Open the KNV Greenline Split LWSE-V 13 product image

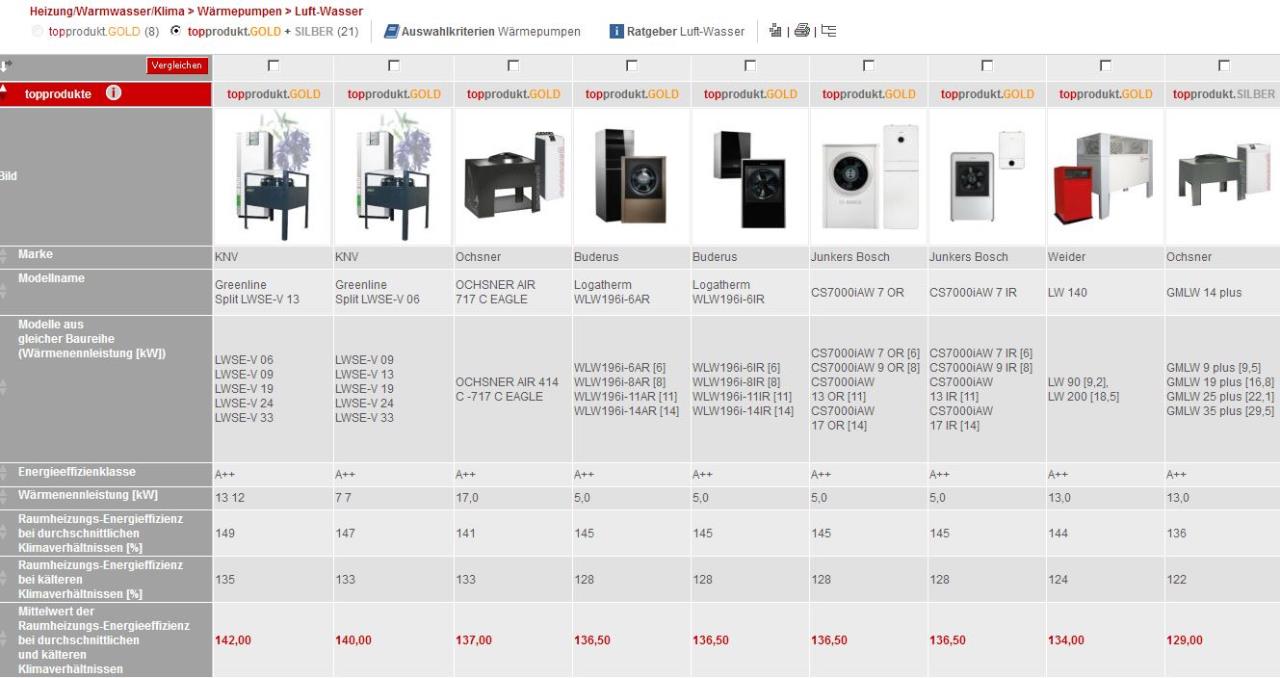(x=272, y=176)
